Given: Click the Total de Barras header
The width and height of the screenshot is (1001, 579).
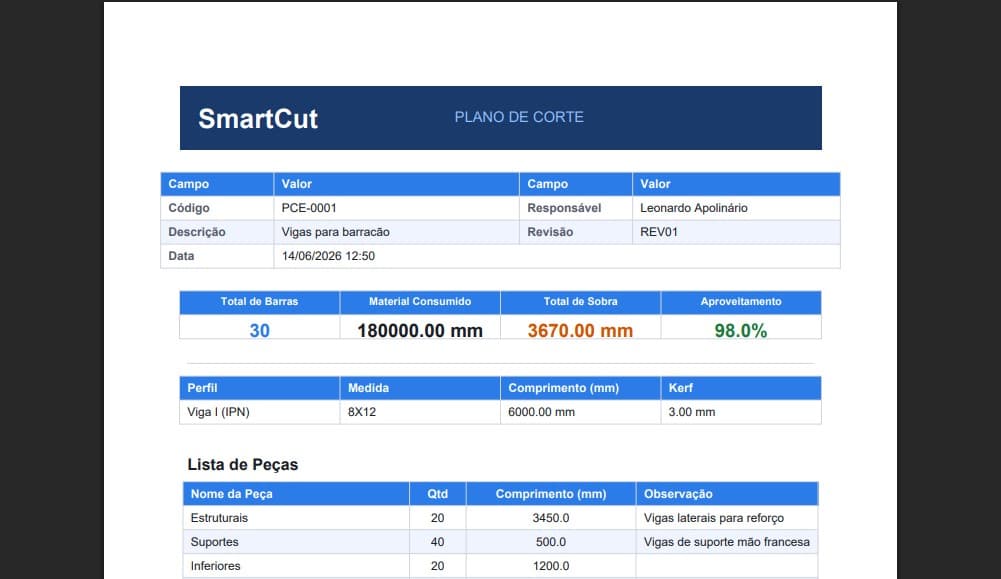Looking at the screenshot, I should tap(259, 302).
